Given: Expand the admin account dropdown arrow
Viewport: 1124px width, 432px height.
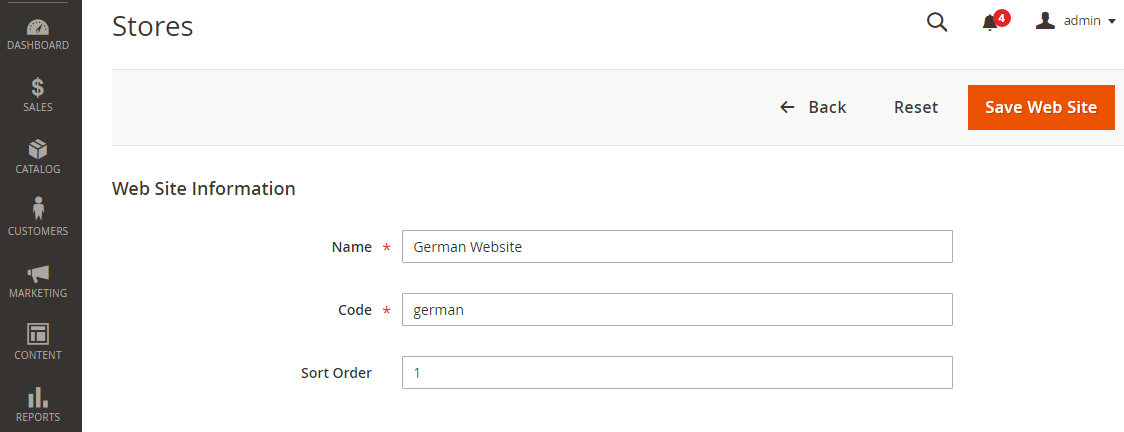Looking at the screenshot, I should (x=1112, y=21).
